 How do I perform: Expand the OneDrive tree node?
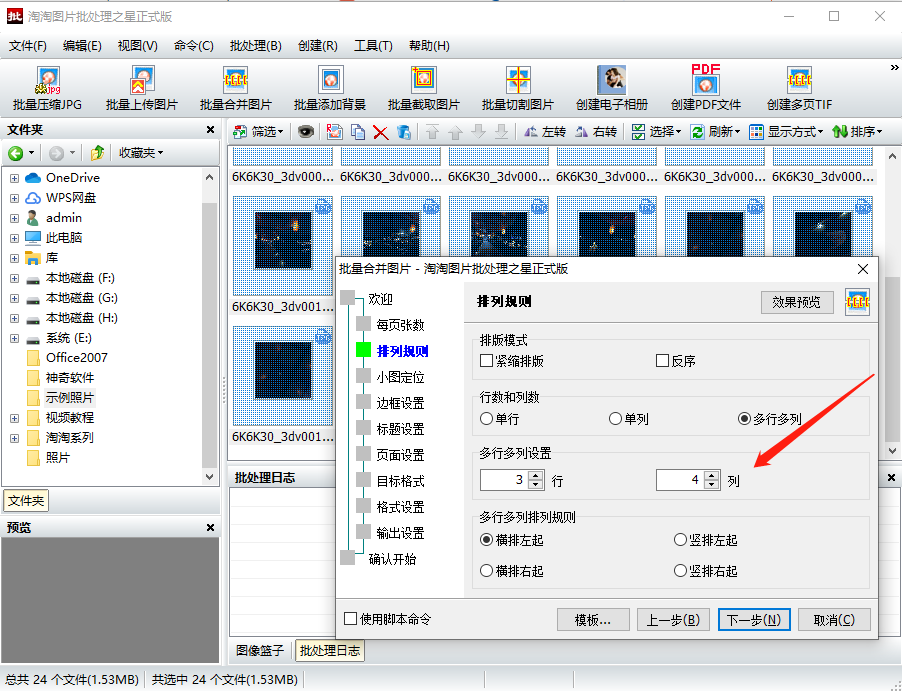tap(14, 178)
